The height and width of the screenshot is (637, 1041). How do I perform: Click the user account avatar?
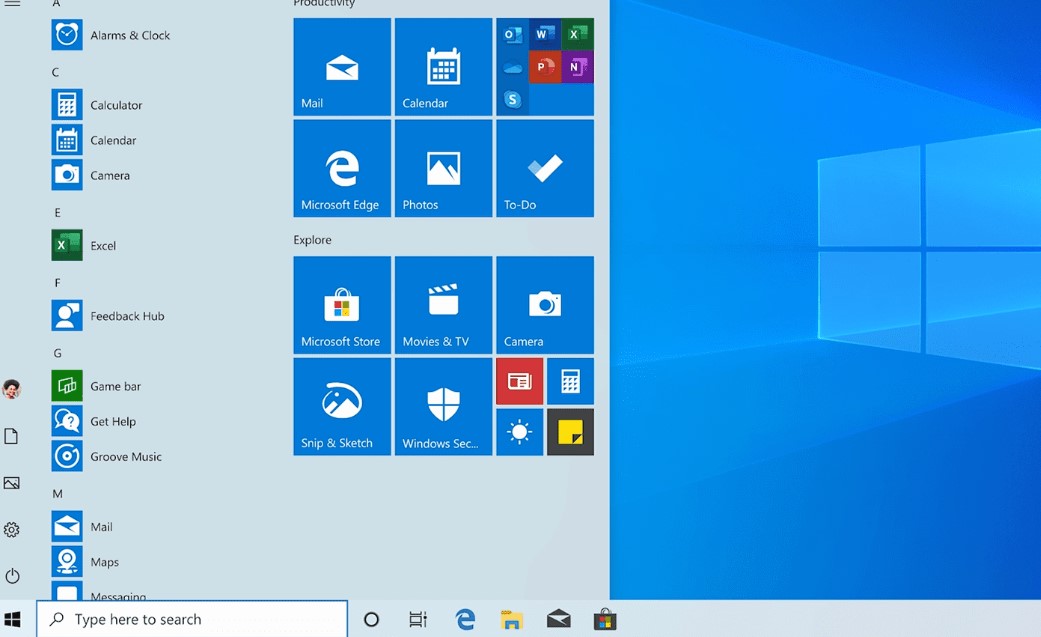(x=11, y=389)
